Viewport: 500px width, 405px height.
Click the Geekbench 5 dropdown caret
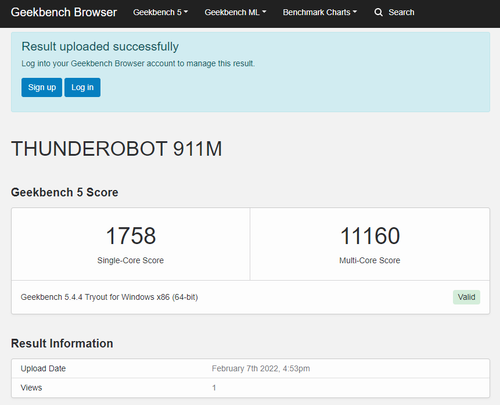pos(186,12)
